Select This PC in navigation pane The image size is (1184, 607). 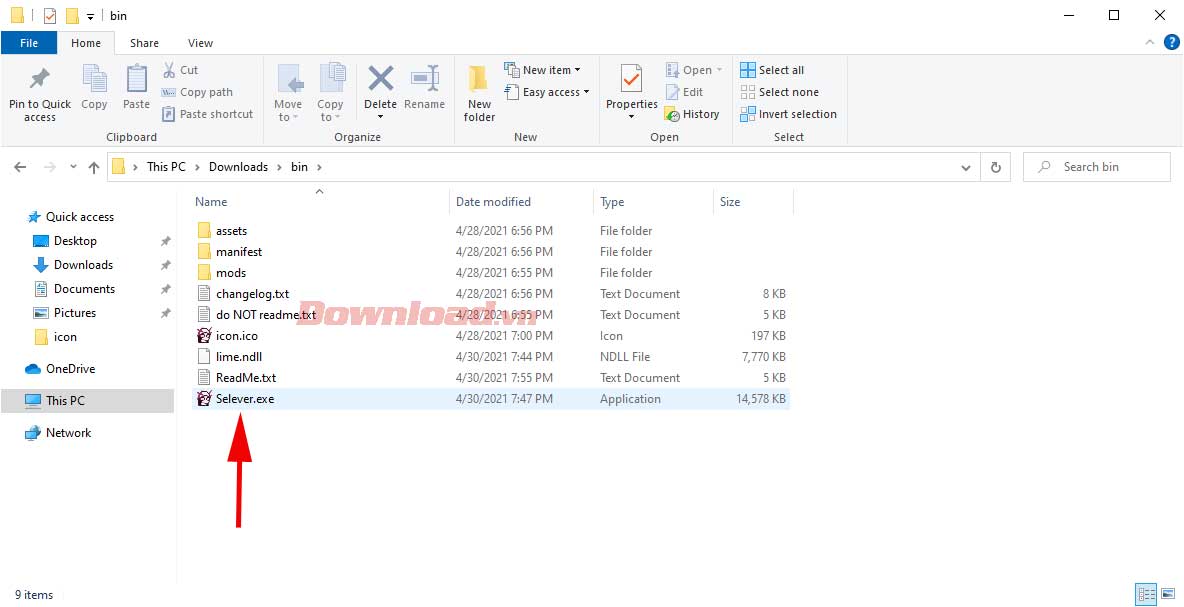click(x=88, y=401)
